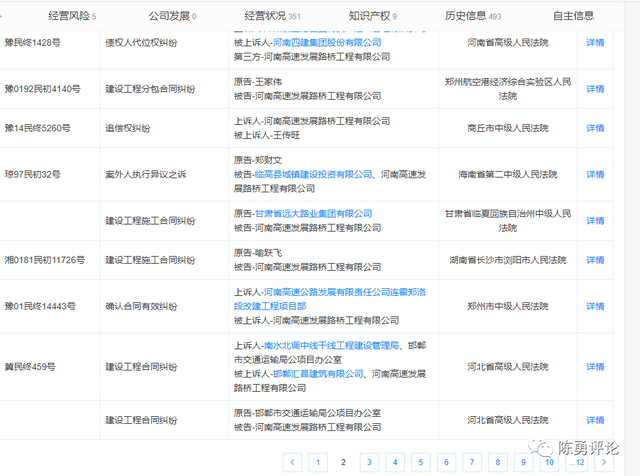The image size is (640, 476).
Task: Select 河南省高级人民法院 court cell
Action: 508,42
